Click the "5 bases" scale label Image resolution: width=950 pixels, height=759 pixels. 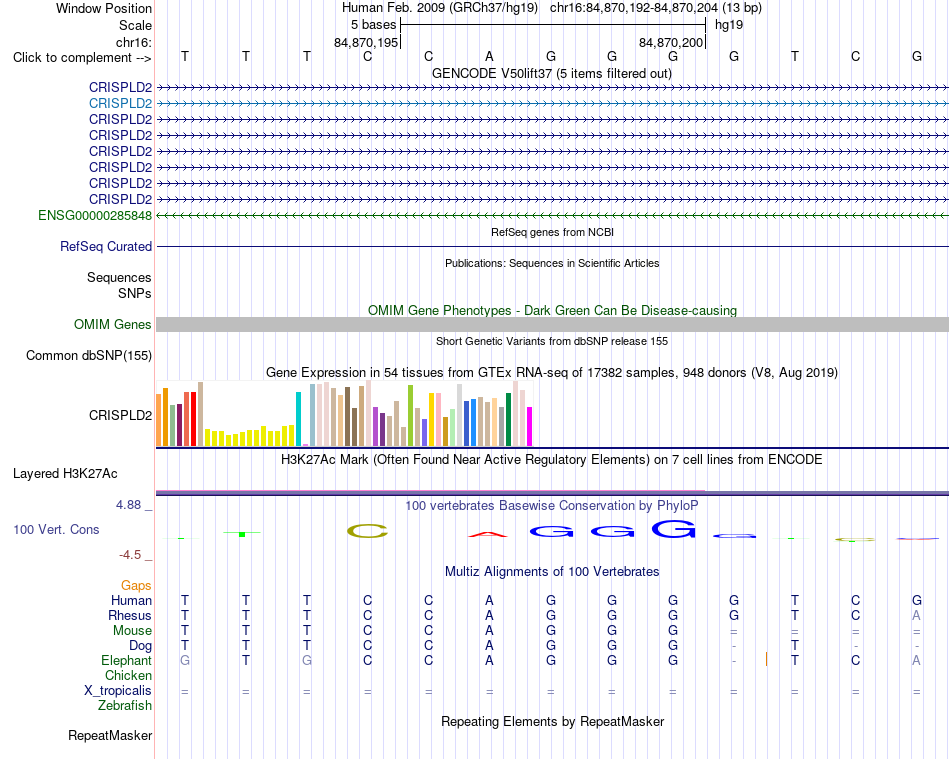[x=373, y=25]
